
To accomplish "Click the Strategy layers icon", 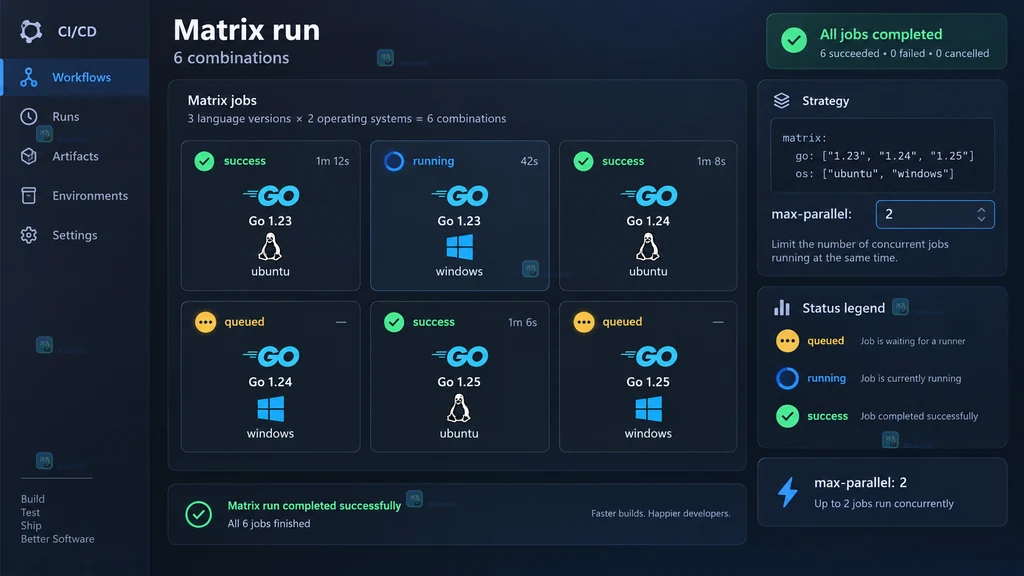I will pyautogui.click(x=782, y=101).
